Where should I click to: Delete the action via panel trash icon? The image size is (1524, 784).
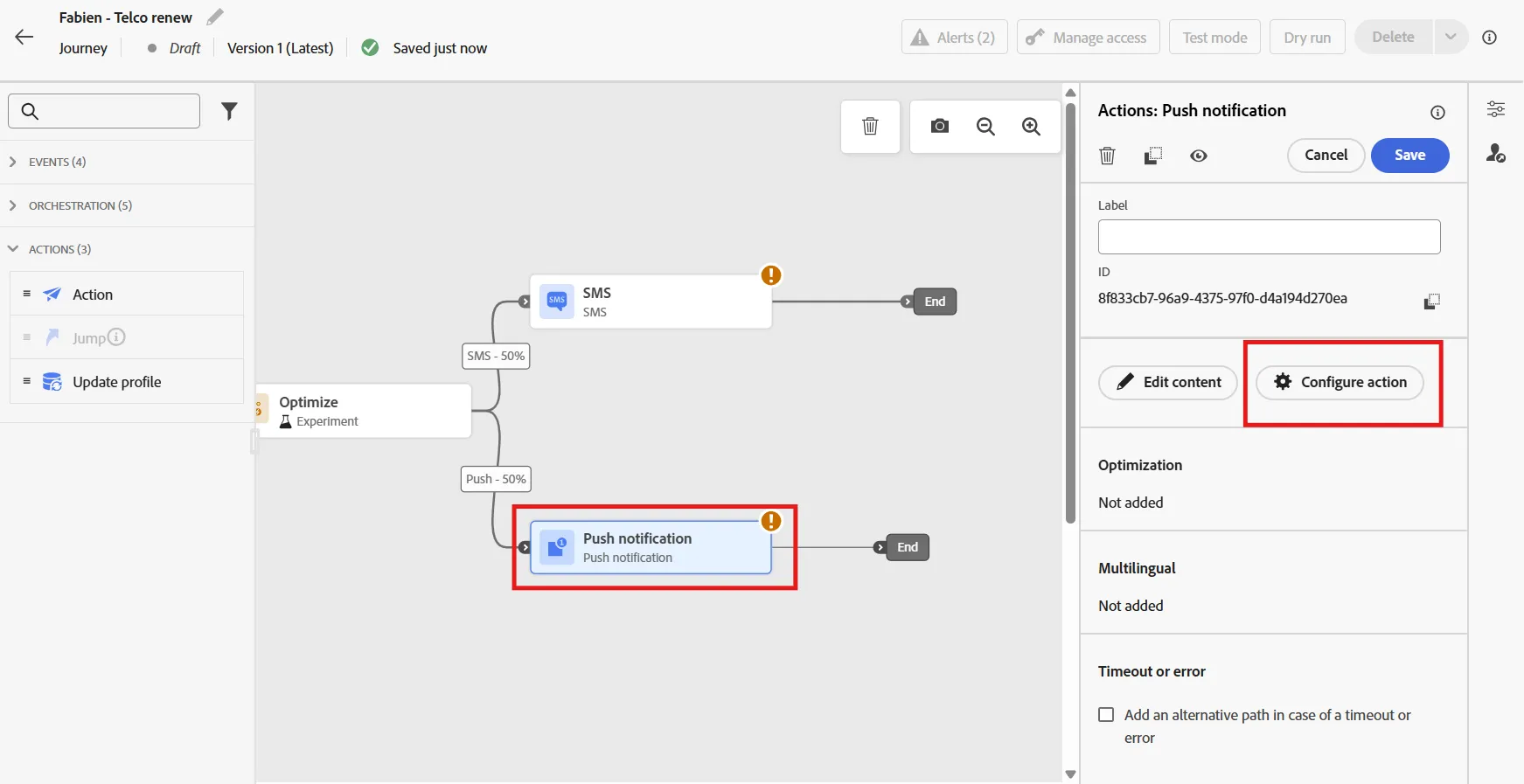tap(1107, 156)
